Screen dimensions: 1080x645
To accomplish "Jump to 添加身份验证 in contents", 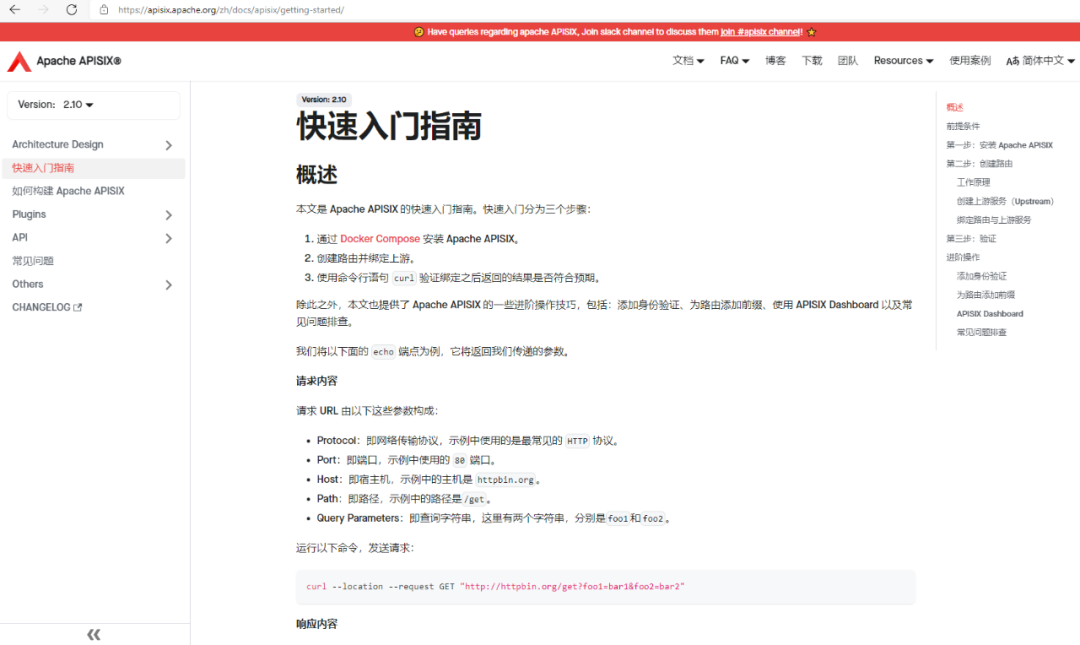I will 982,276.
